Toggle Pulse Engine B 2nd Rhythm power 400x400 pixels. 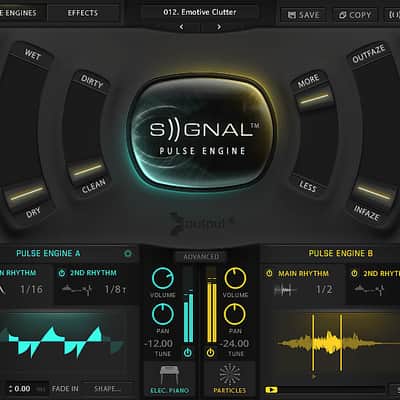click(354, 273)
